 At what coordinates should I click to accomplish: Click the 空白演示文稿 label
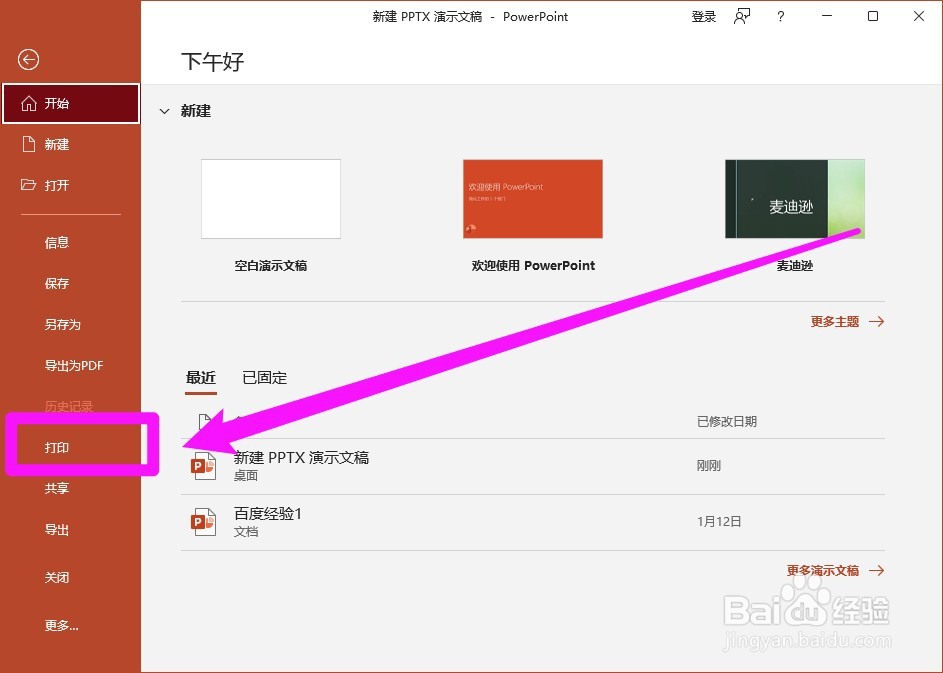pos(271,265)
